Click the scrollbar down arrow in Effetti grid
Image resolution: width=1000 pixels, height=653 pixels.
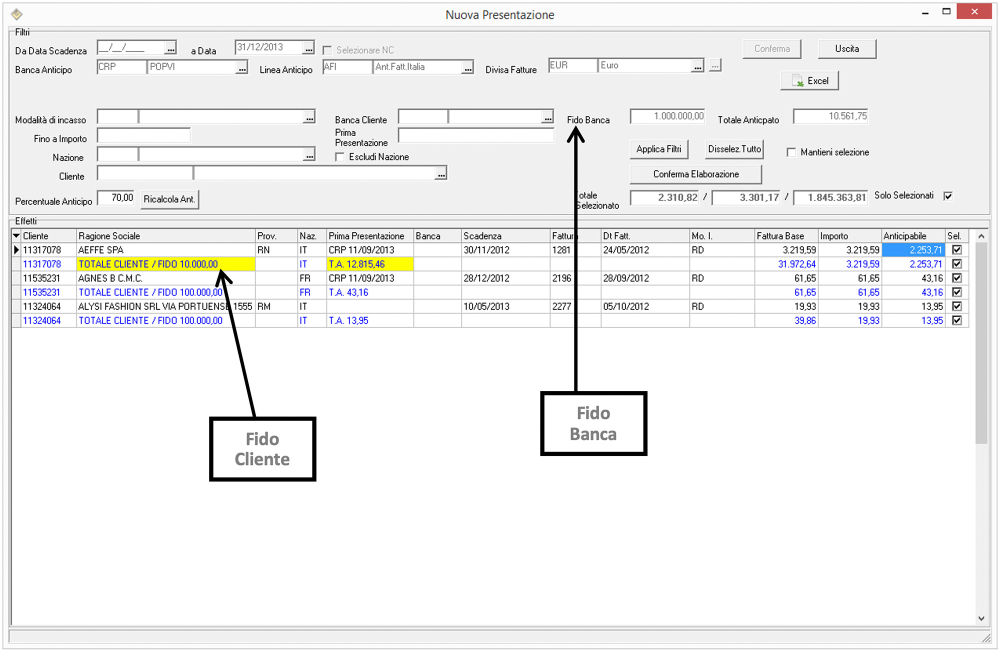pyautogui.click(x=981, y=618)
